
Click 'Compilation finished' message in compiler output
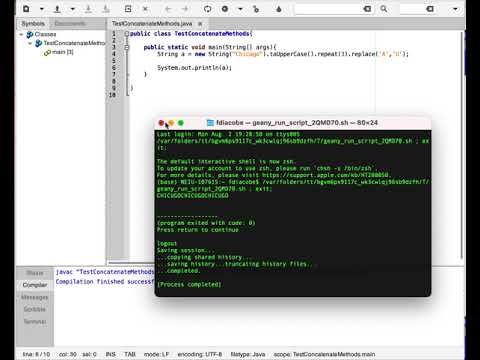105,282
